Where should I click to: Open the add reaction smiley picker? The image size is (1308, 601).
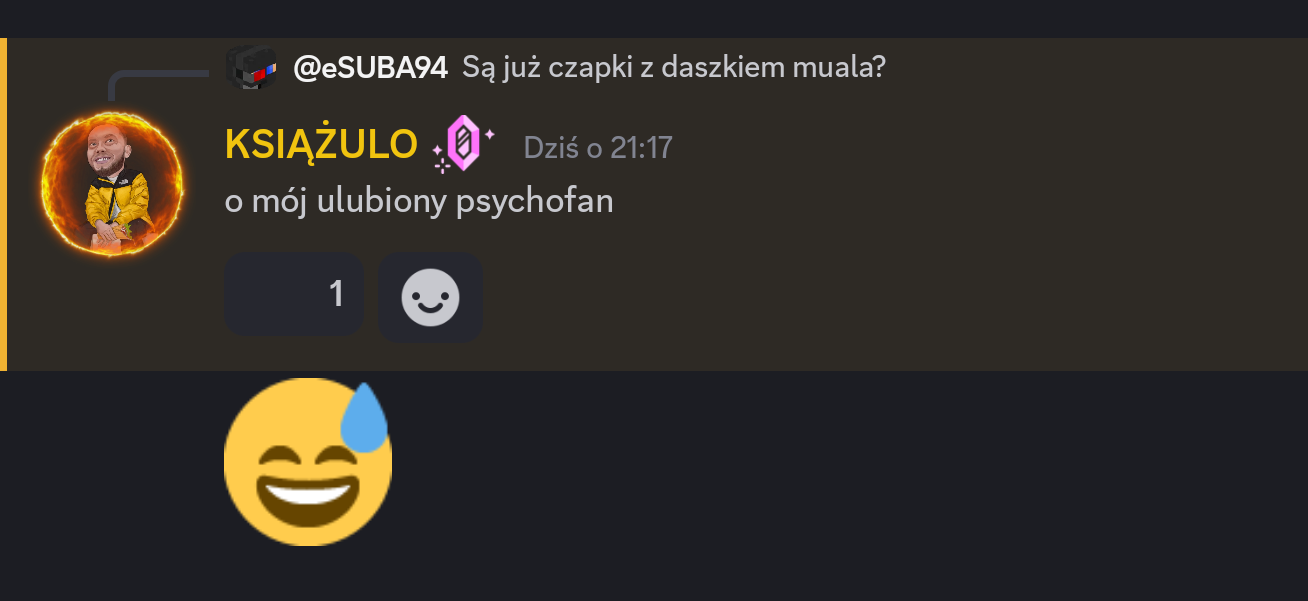430,297
